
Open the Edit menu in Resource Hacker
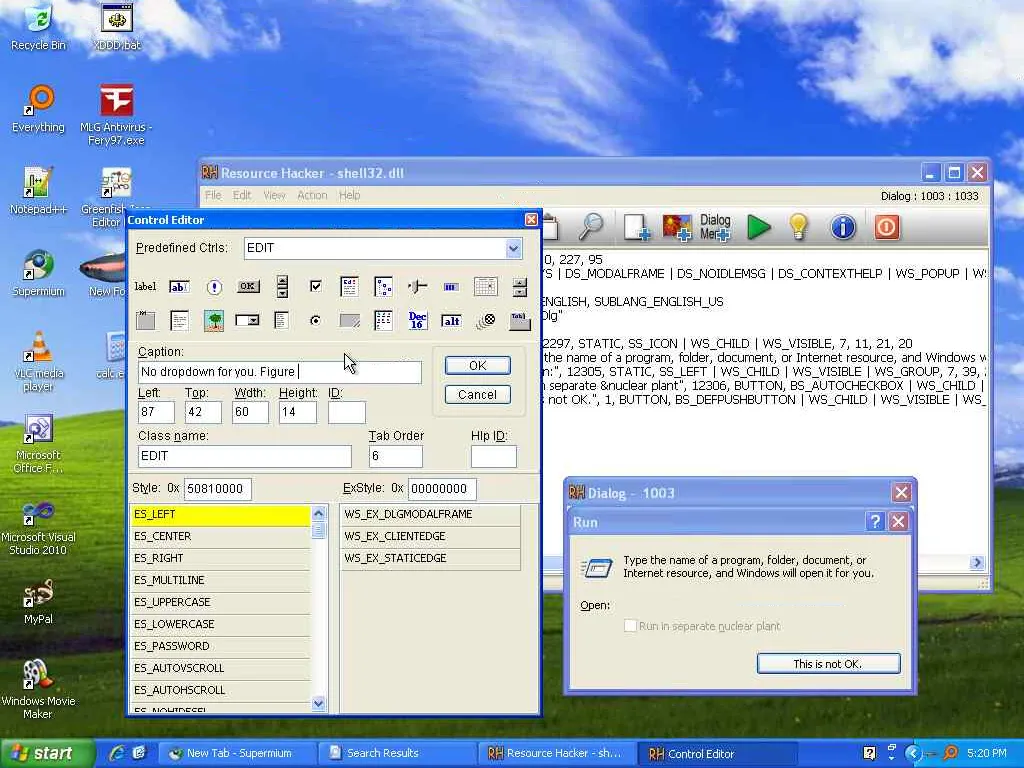(242, 195)
